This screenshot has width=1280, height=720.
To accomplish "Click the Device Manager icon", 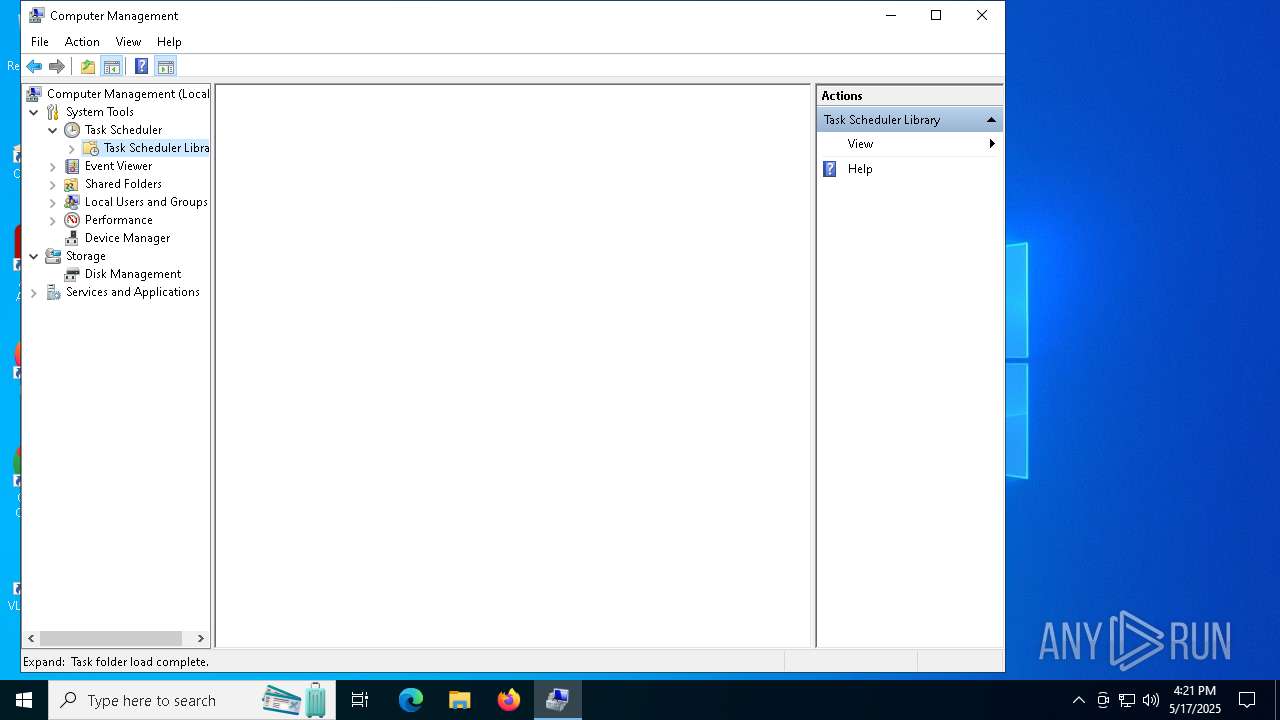I will [x=72, y=238].
